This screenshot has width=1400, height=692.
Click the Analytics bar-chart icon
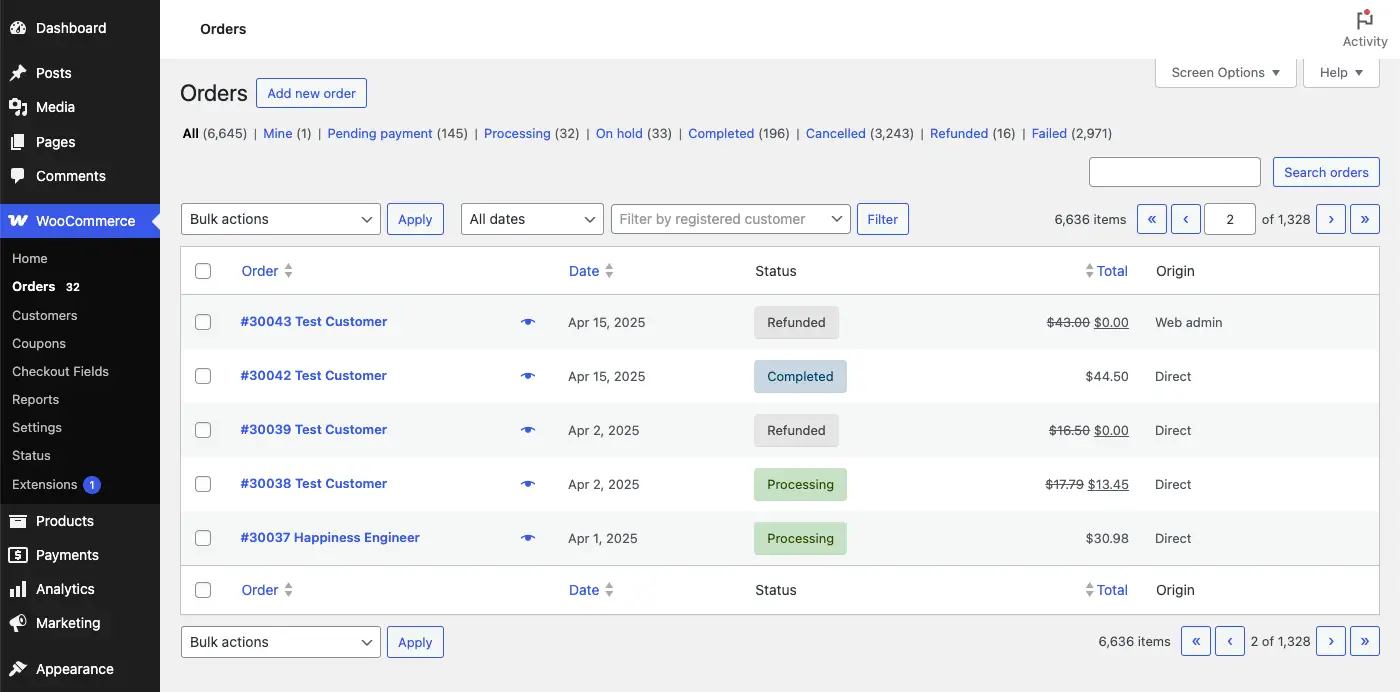tap(17, 589)
